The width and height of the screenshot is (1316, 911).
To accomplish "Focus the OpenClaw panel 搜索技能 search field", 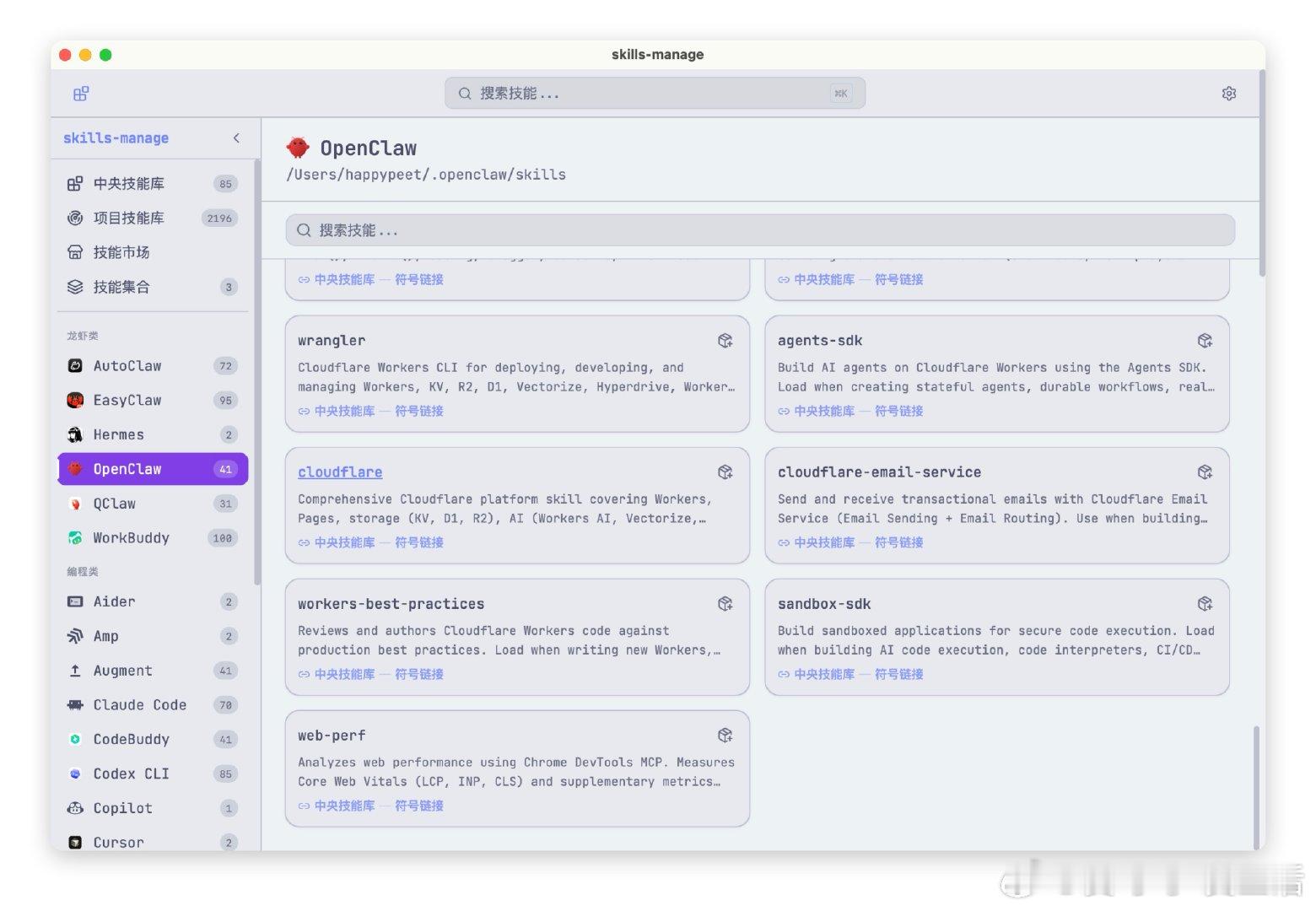I will pos(760,230).
